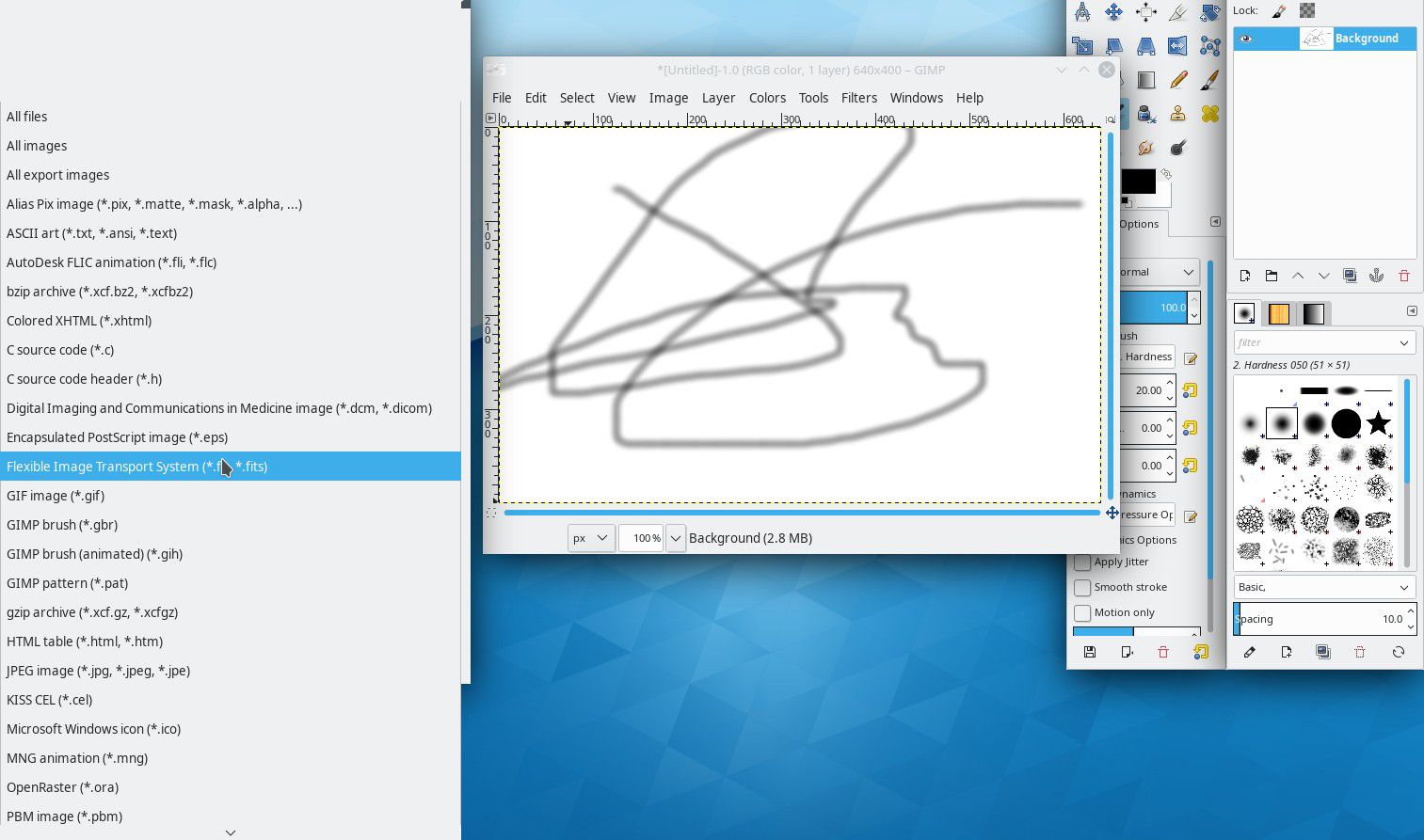Select the Heal tool

[x=1209, y=114]
